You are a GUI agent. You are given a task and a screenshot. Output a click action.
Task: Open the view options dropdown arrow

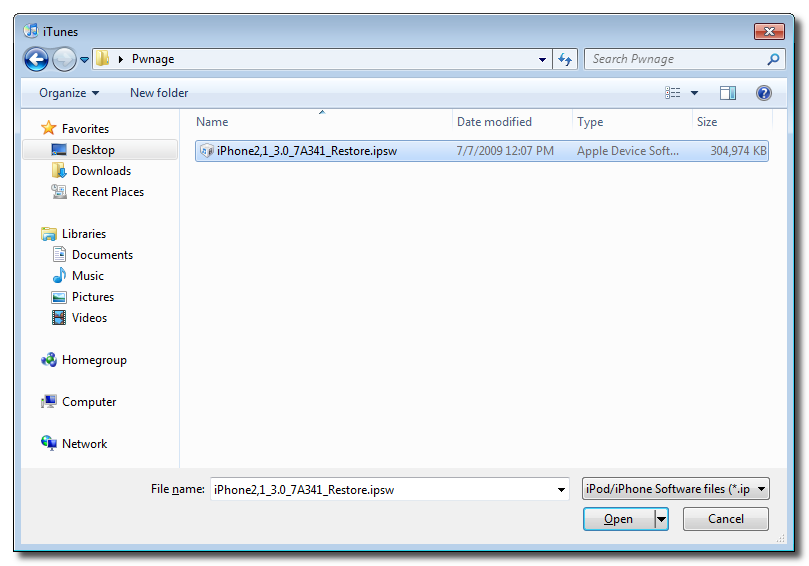point(694,93)
